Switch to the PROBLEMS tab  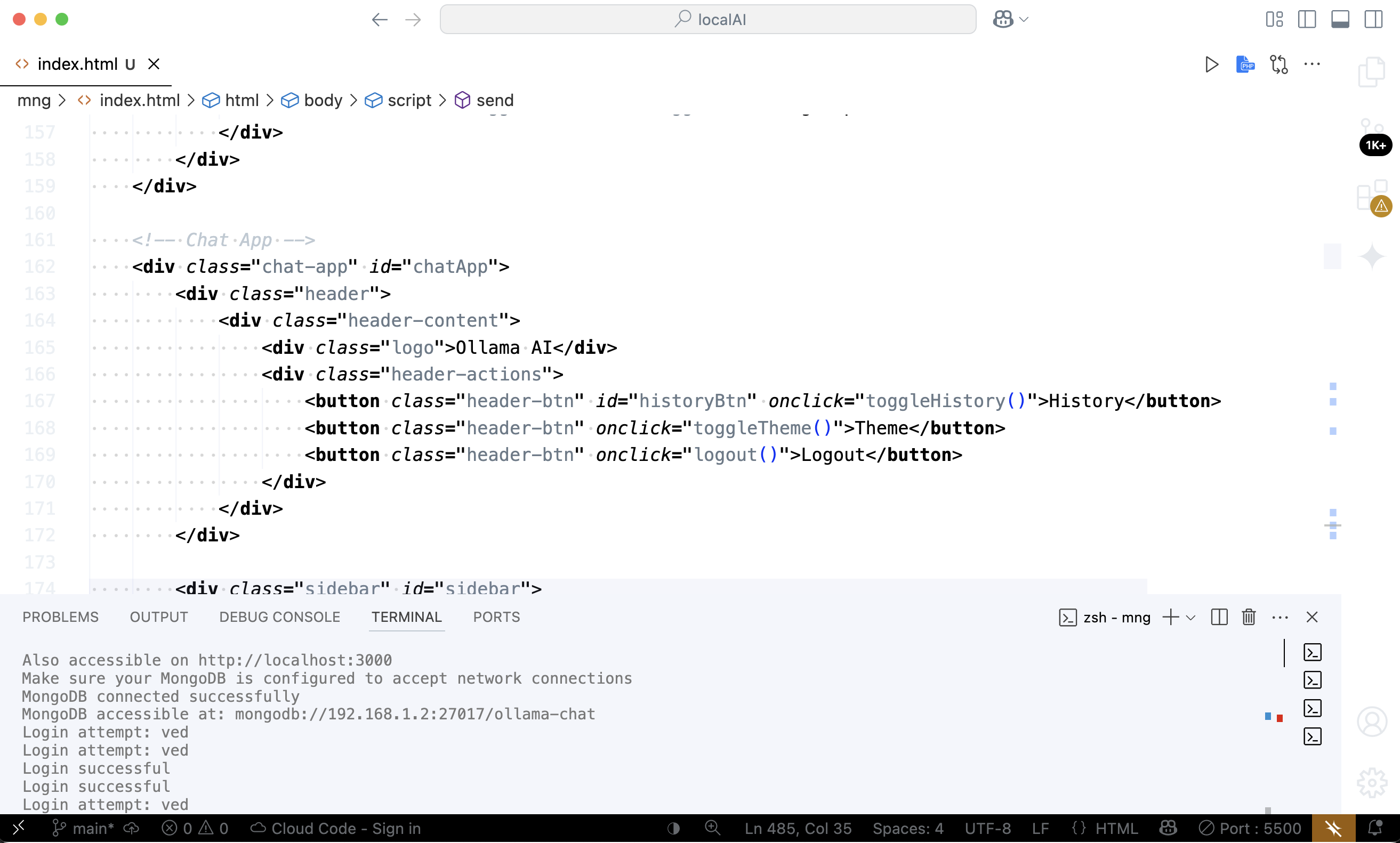point(60,617)
